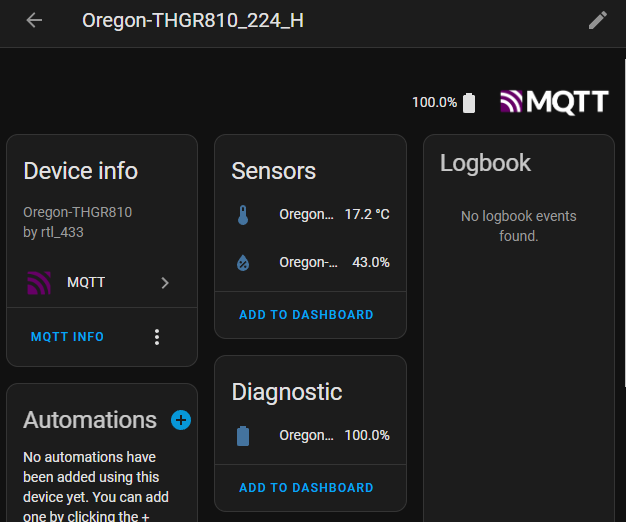
Task: Expand the MQTT integration chevron
Action: (x=165, y=283)
